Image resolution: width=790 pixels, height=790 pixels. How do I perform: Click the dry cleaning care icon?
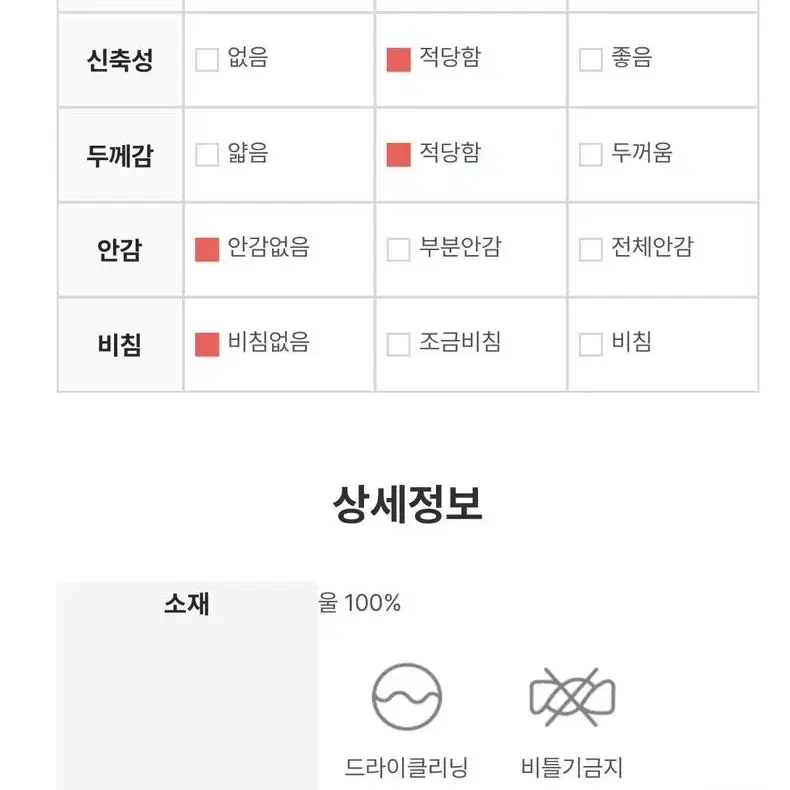[x=407, y=696]
